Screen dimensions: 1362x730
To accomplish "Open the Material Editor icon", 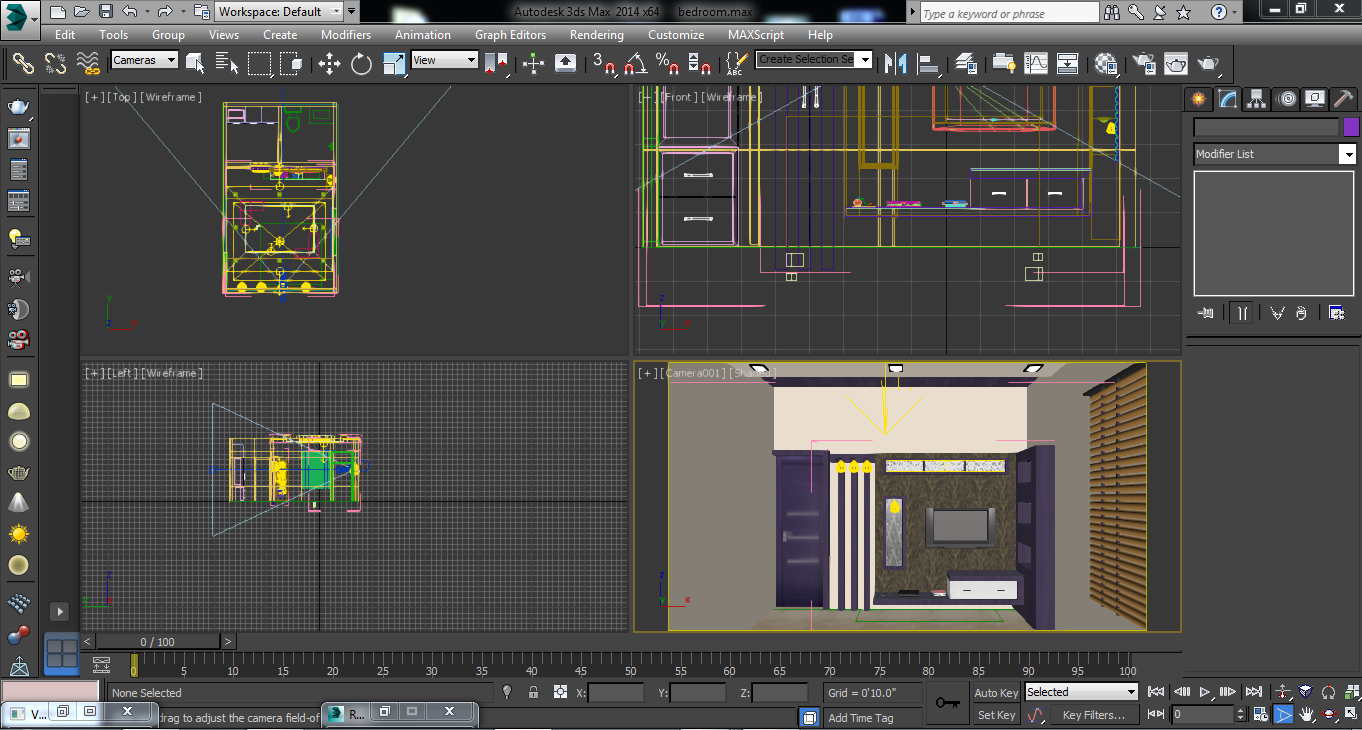I will tap(1106, 64).
